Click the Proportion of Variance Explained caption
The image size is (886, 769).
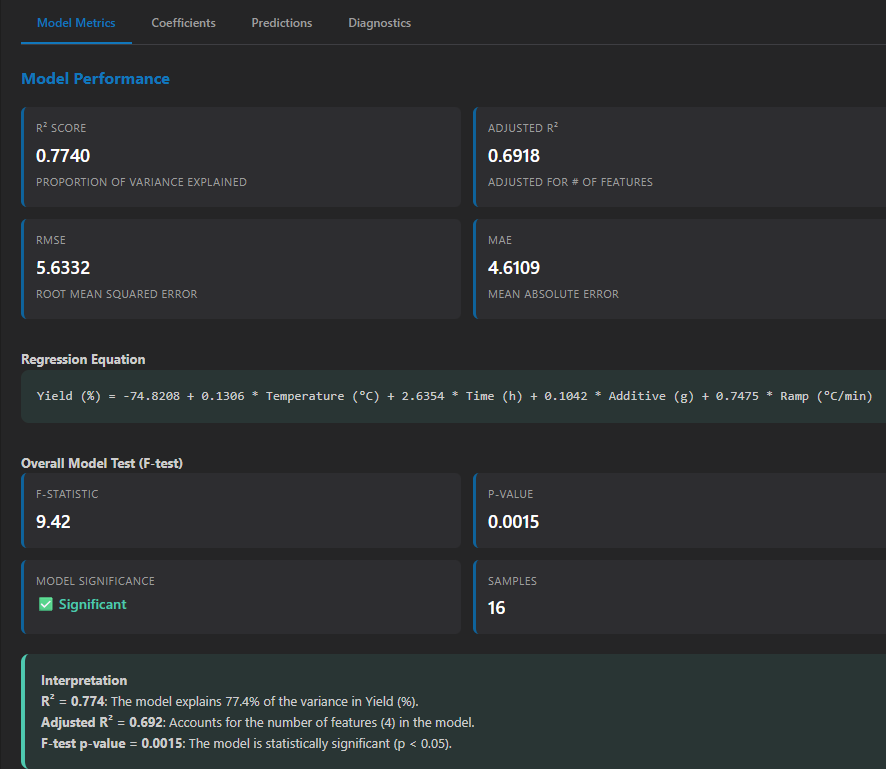click(x=141, y=182)
